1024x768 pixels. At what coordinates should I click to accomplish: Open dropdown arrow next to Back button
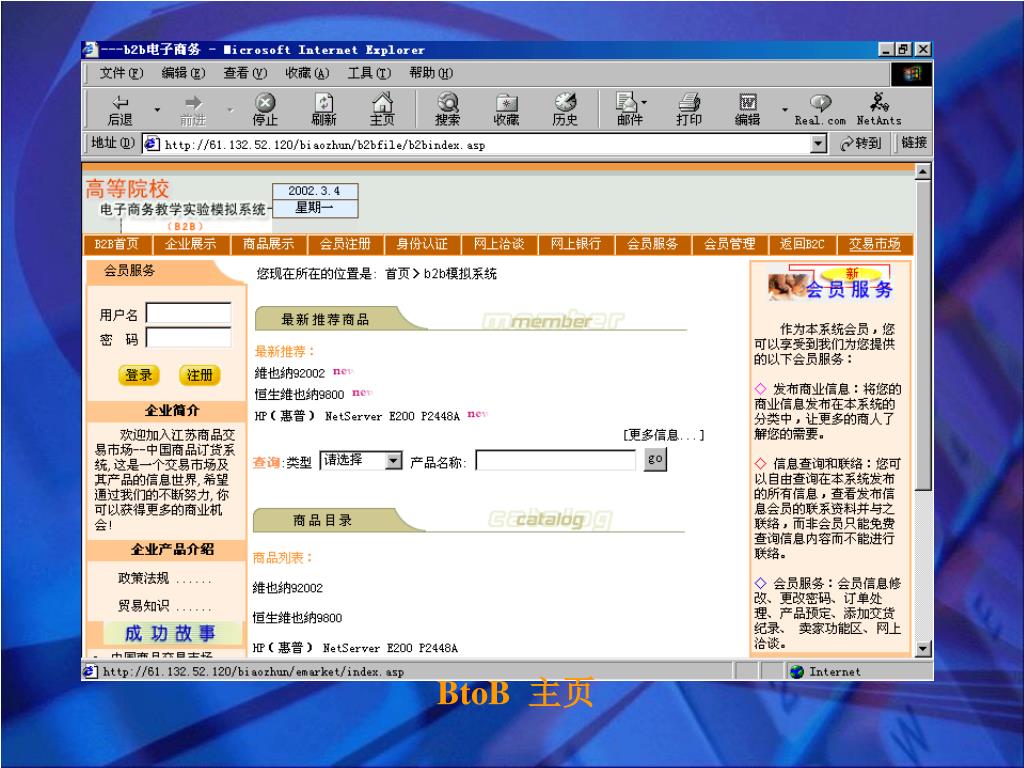pos(157,109)
